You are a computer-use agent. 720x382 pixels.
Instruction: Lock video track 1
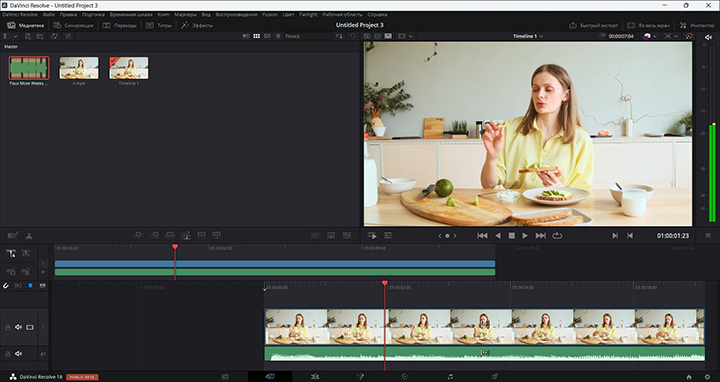click(8, 327)
